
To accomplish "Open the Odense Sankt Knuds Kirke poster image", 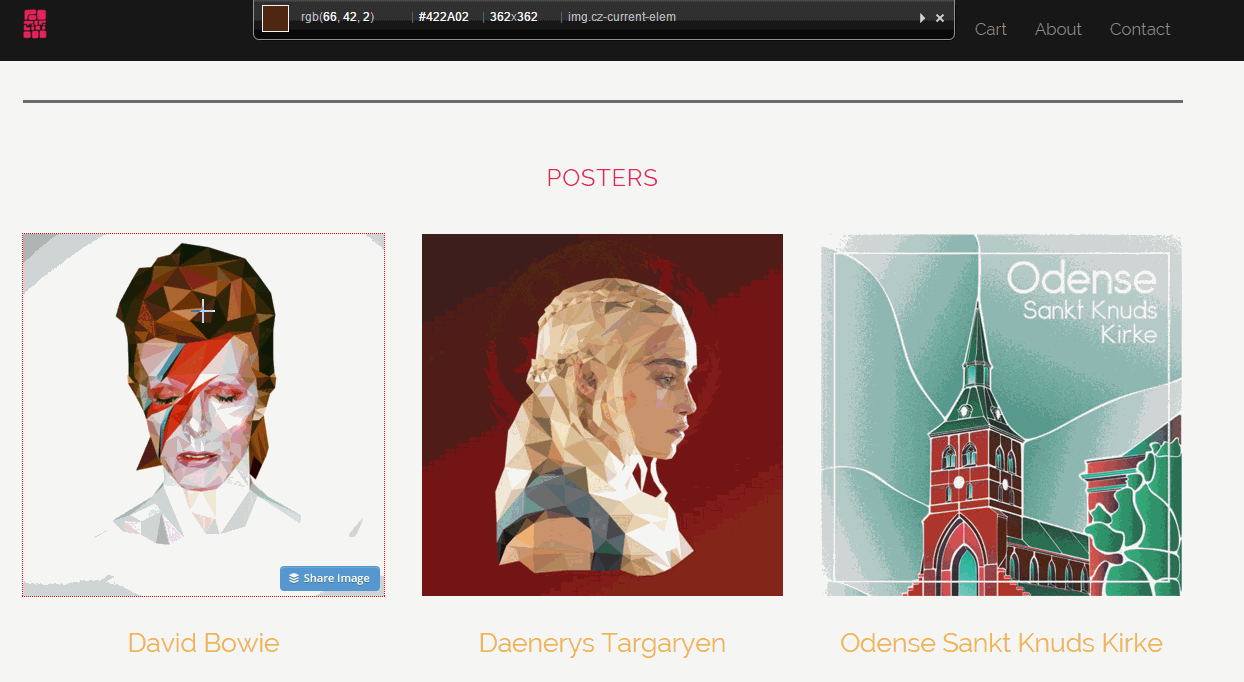I will click(1001, 415).
